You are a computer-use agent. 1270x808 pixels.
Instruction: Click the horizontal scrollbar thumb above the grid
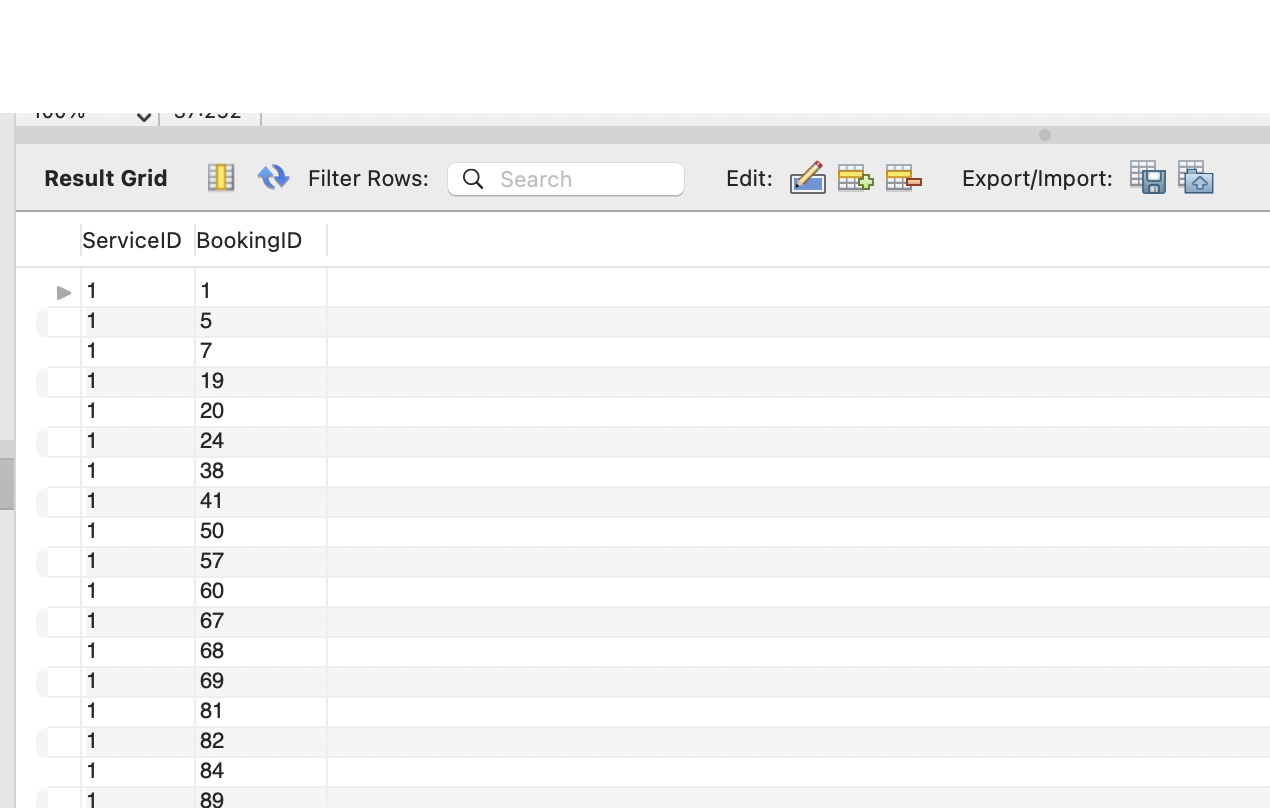[1046, 135]
